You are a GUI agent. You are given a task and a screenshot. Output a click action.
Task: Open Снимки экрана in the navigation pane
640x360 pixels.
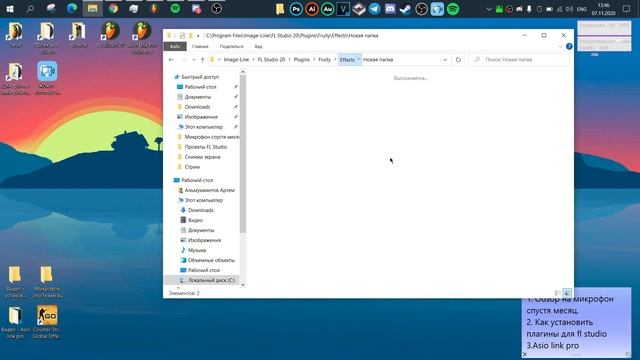[202, 157]
